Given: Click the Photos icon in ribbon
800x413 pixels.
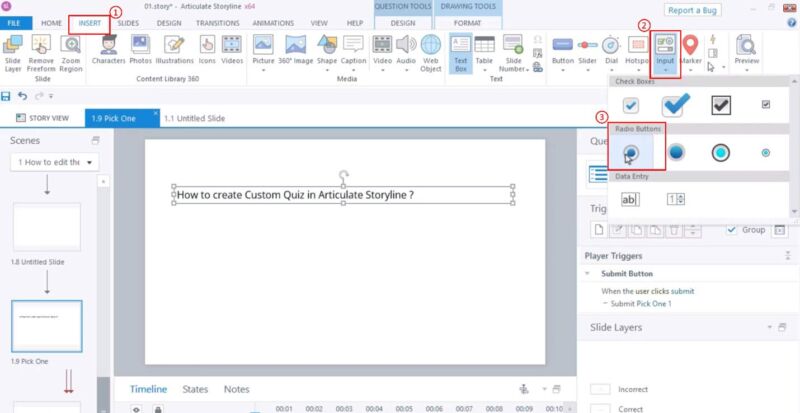Looking at the screenshot, I should click(x=140, y=49).
